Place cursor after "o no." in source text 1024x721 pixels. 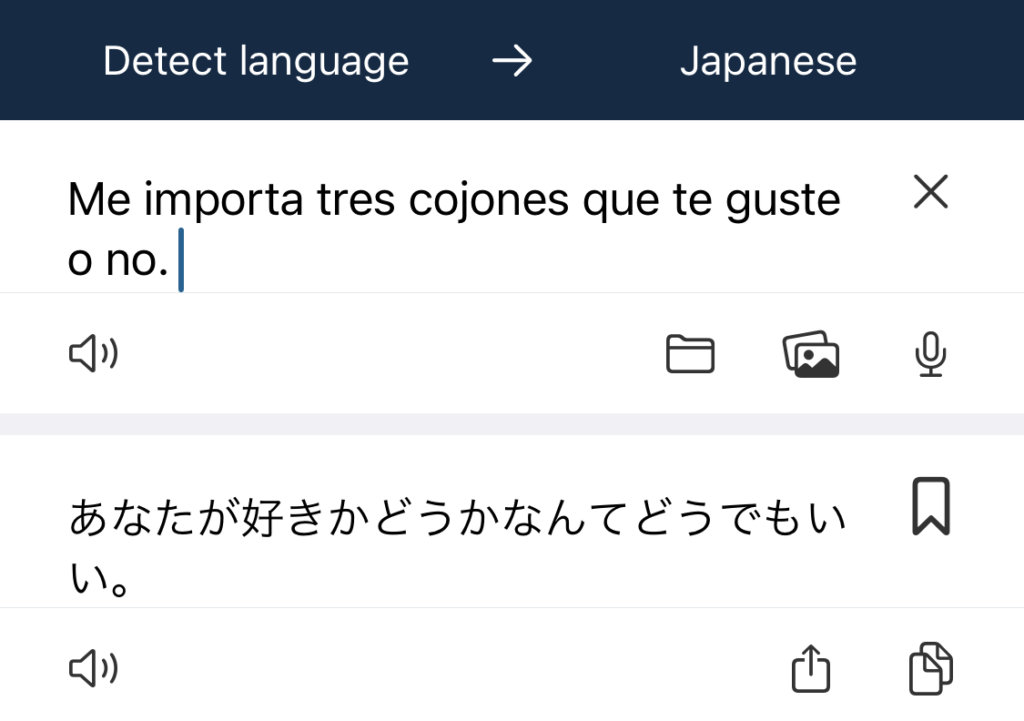click(x=176, y=260)
